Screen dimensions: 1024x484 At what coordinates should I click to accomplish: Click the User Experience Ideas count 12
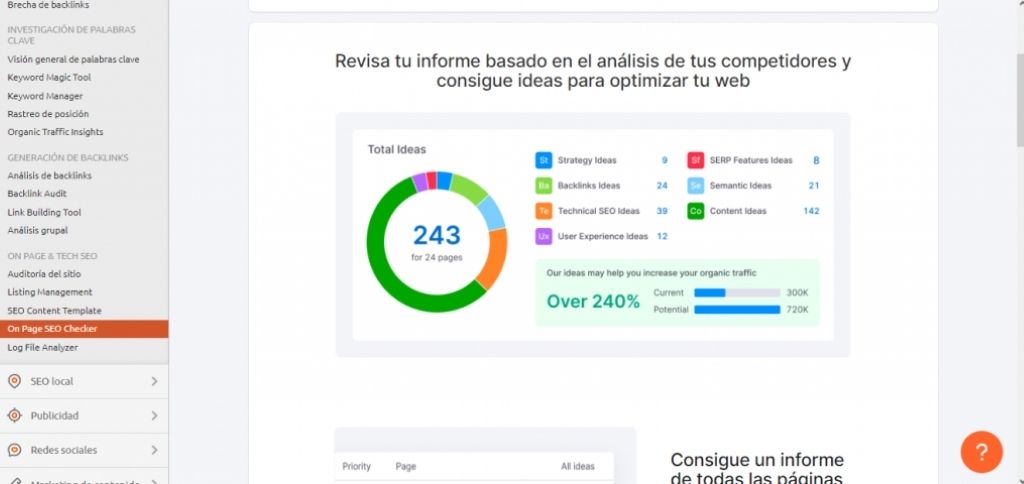pyautogui.click(x=662, y=236)
